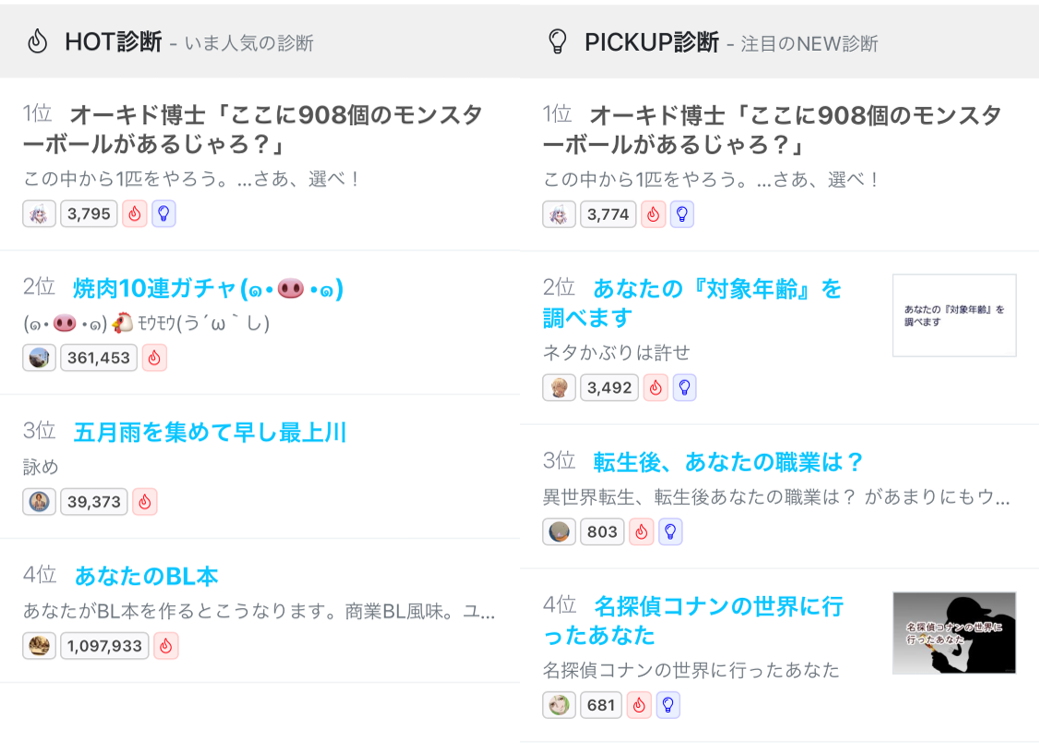This screenshot has width=1039, height=745.
Task: Click the flame icon in HOT診断 header
Action: click(x=38, y=42)
